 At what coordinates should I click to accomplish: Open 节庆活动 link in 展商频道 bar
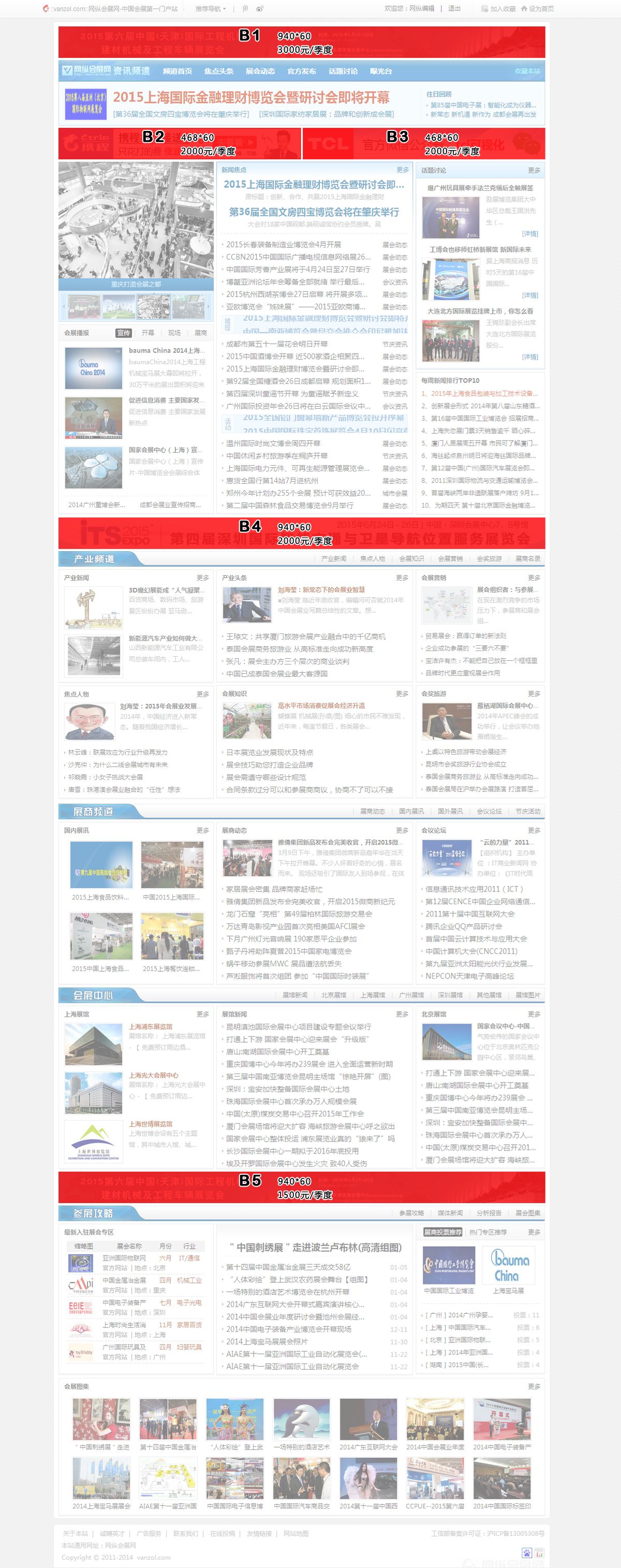pyautogui.click(x=528, y=811)
